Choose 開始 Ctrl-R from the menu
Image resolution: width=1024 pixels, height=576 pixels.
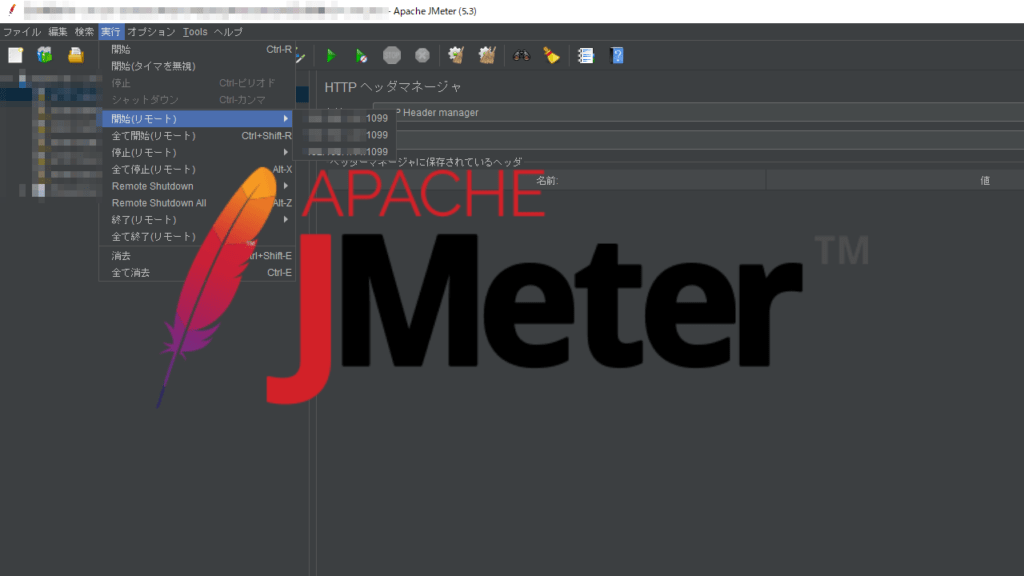[197, 49]
